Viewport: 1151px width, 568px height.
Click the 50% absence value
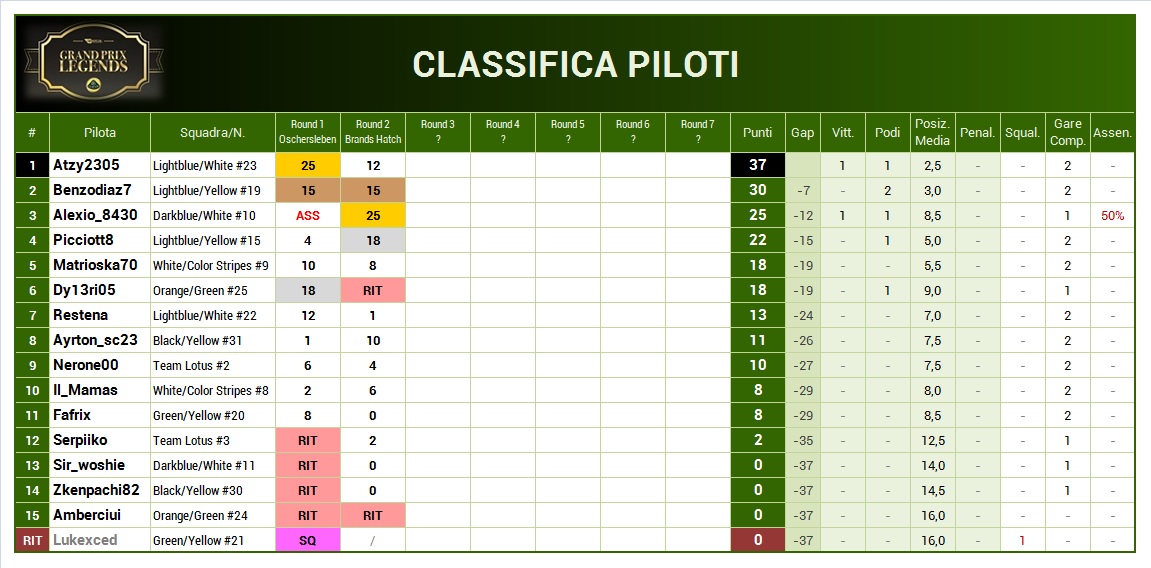pyautogui.click(x=1112, y=216)
